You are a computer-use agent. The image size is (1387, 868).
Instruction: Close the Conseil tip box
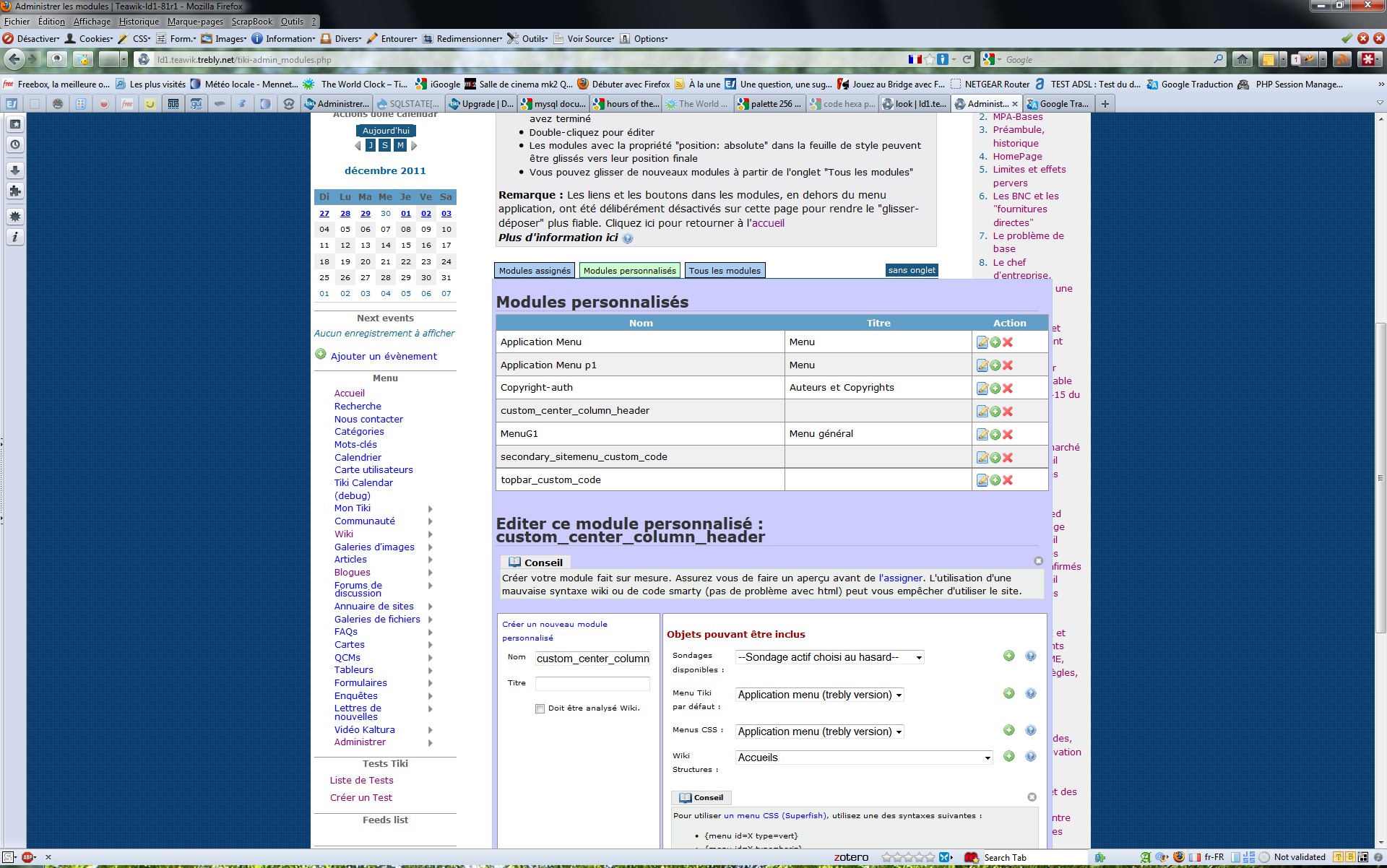click(x=1038, y=561)
